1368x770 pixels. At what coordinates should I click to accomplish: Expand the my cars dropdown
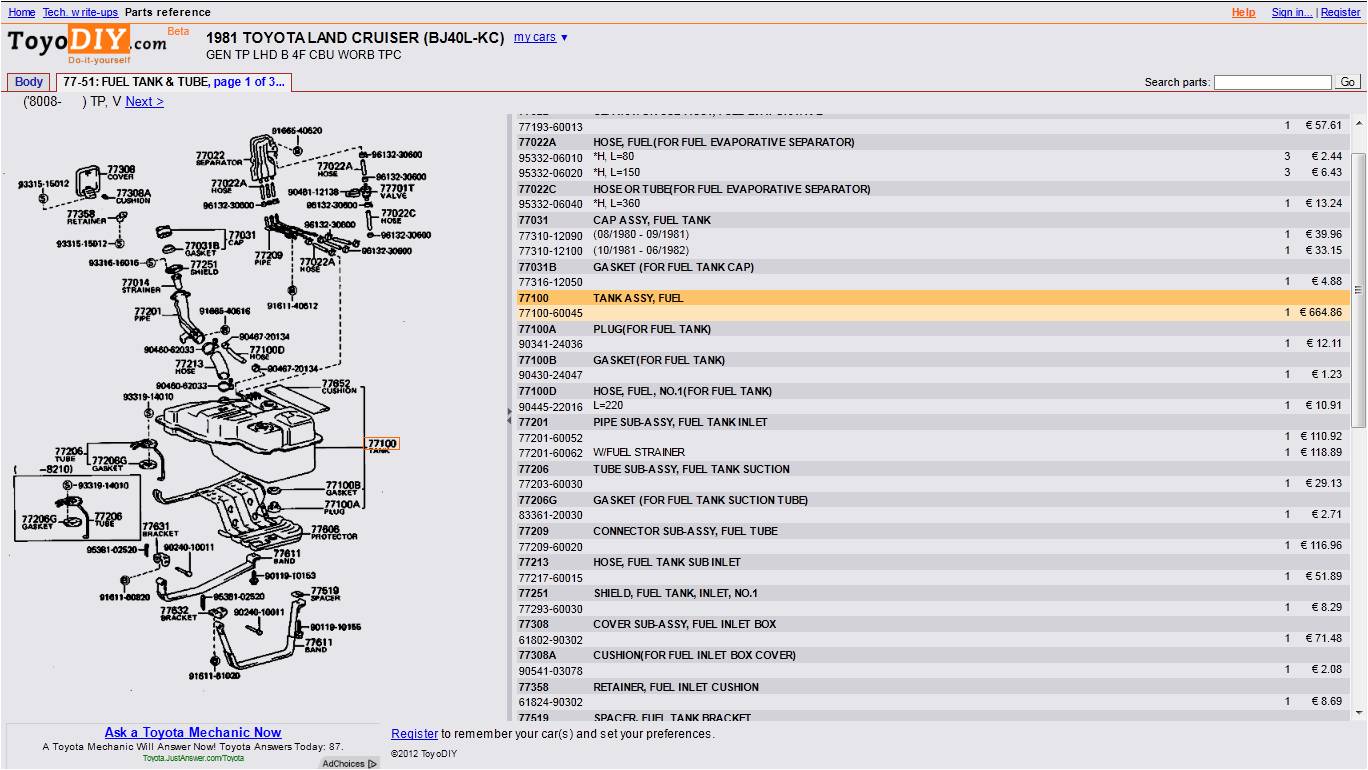(x=540, y=37)
